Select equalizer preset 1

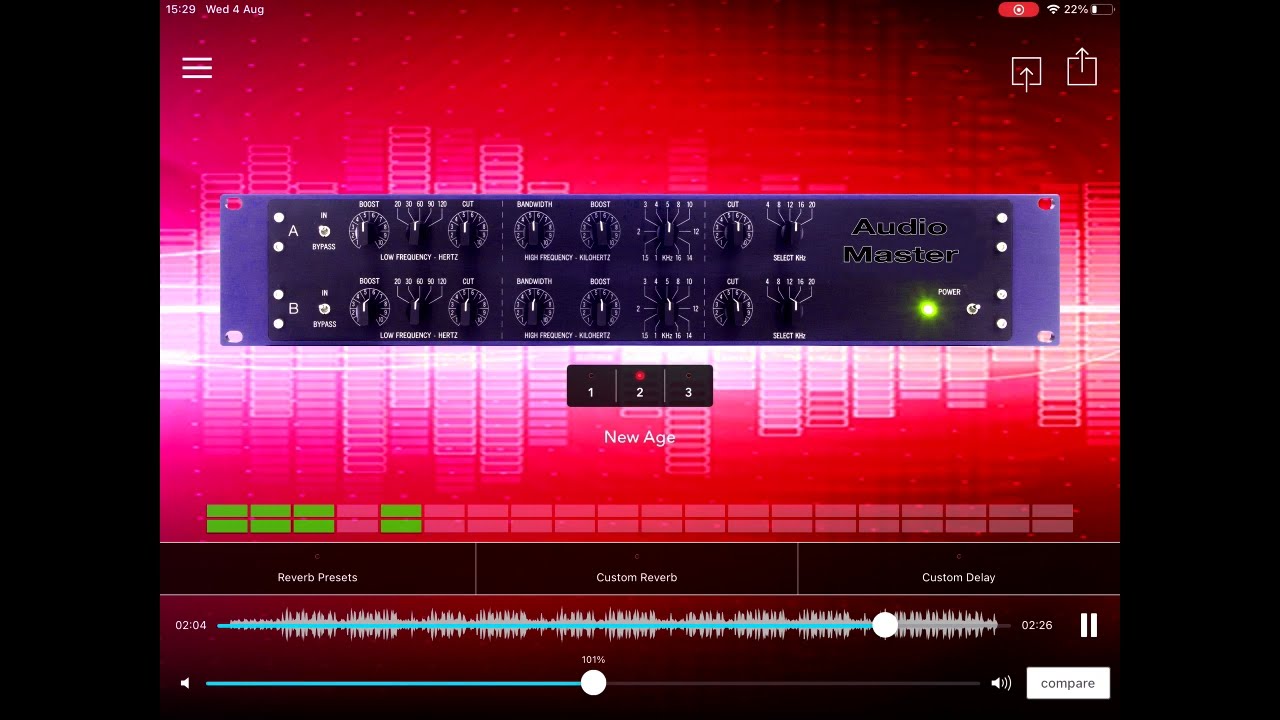click(591, 387)
